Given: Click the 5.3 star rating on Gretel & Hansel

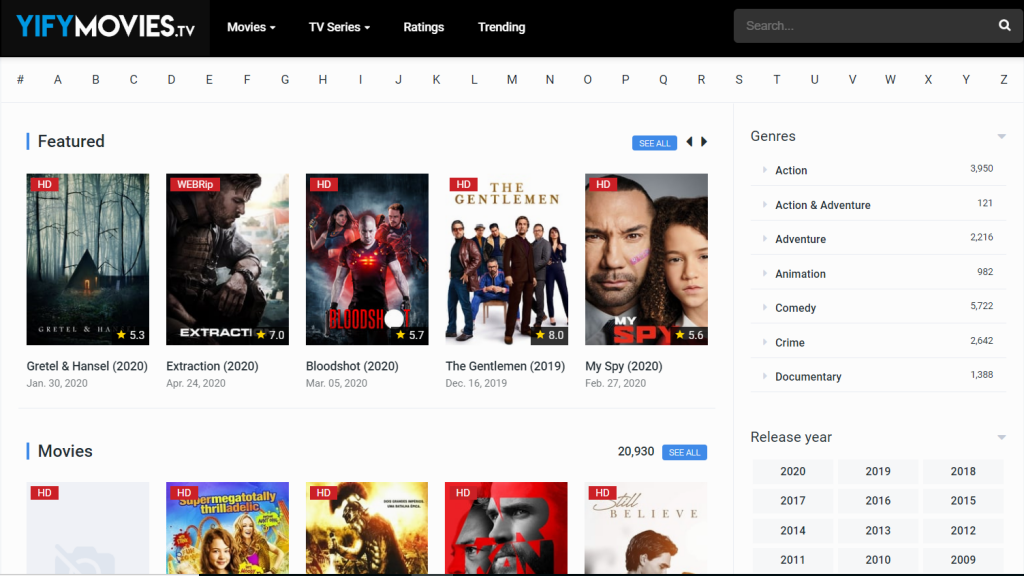Looking at the screenshot, I should tap(131, 335).
